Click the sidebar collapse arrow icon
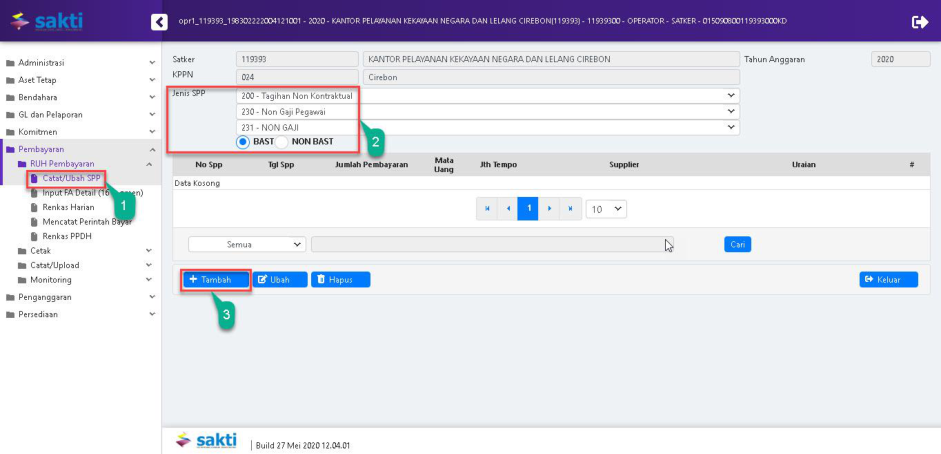The height and width of the screenshot is (454, 941). tap(159, 22)
